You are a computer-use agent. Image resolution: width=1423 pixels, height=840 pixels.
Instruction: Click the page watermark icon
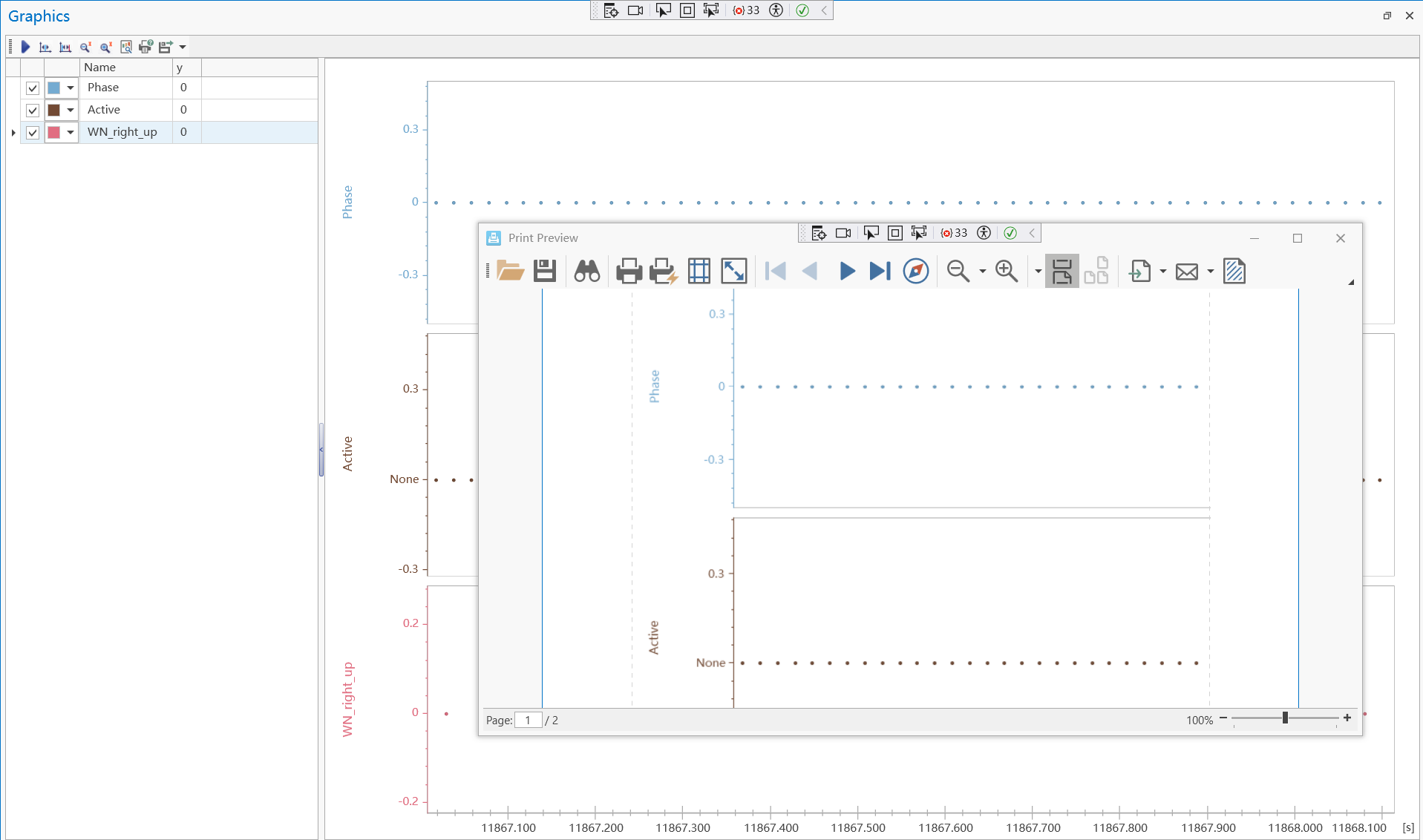1234,271
